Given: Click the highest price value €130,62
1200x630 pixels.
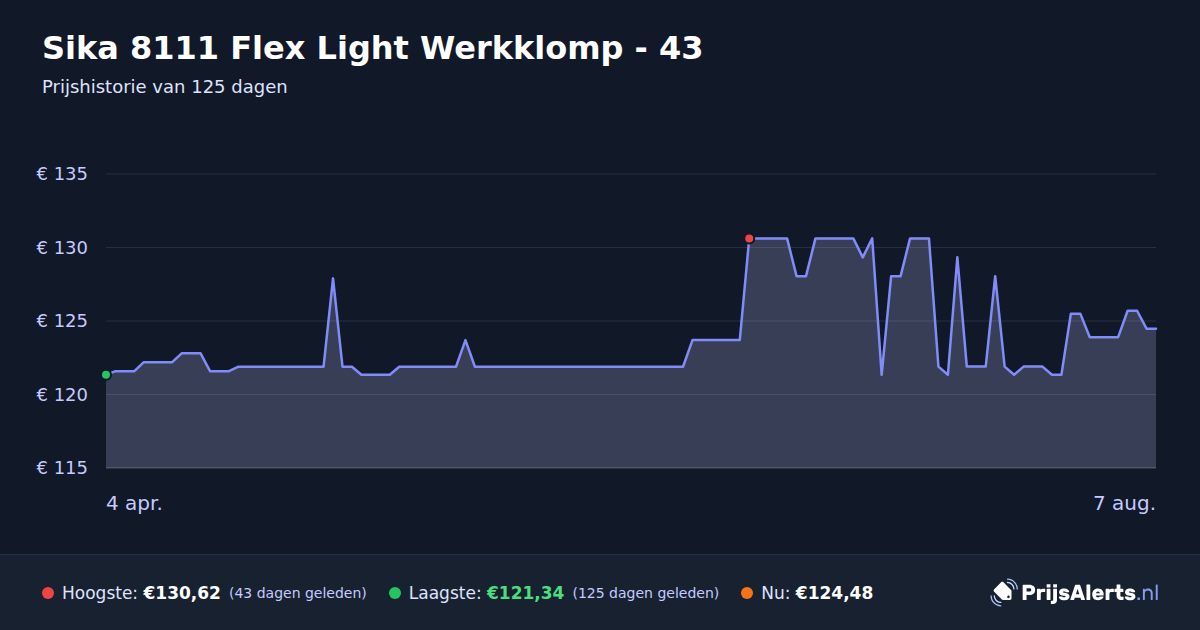Looking at the screenshot, I should [x=181, y=593].
